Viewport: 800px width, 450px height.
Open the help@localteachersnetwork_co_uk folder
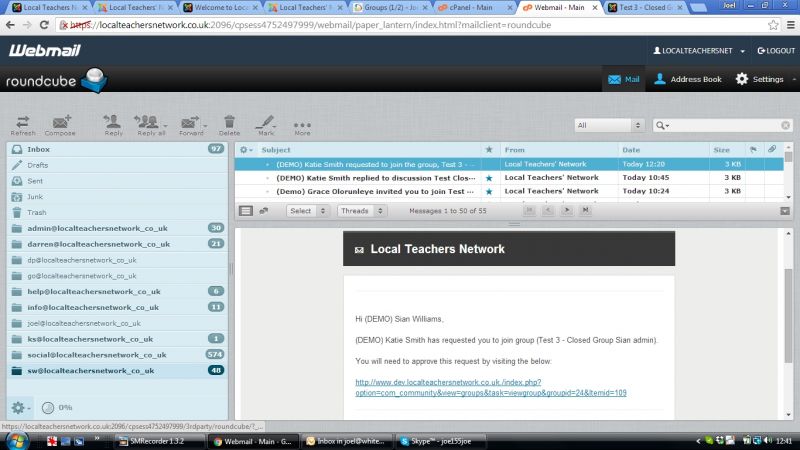pyautogui.click(x=117, y=291)
